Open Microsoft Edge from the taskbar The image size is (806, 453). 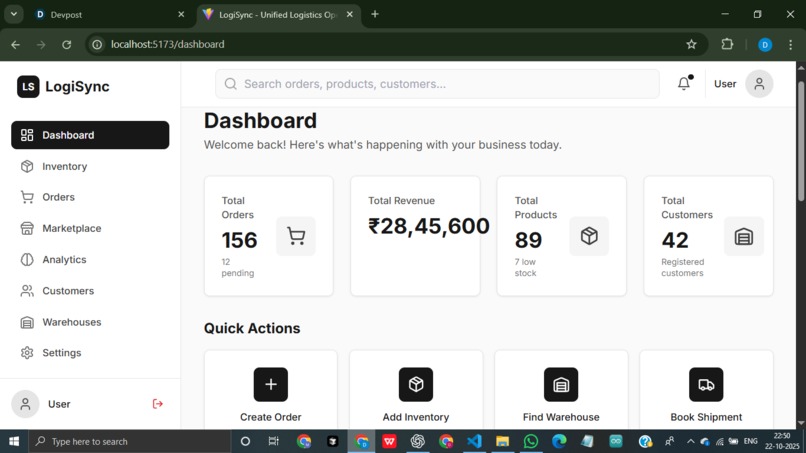tap(559, 441)
